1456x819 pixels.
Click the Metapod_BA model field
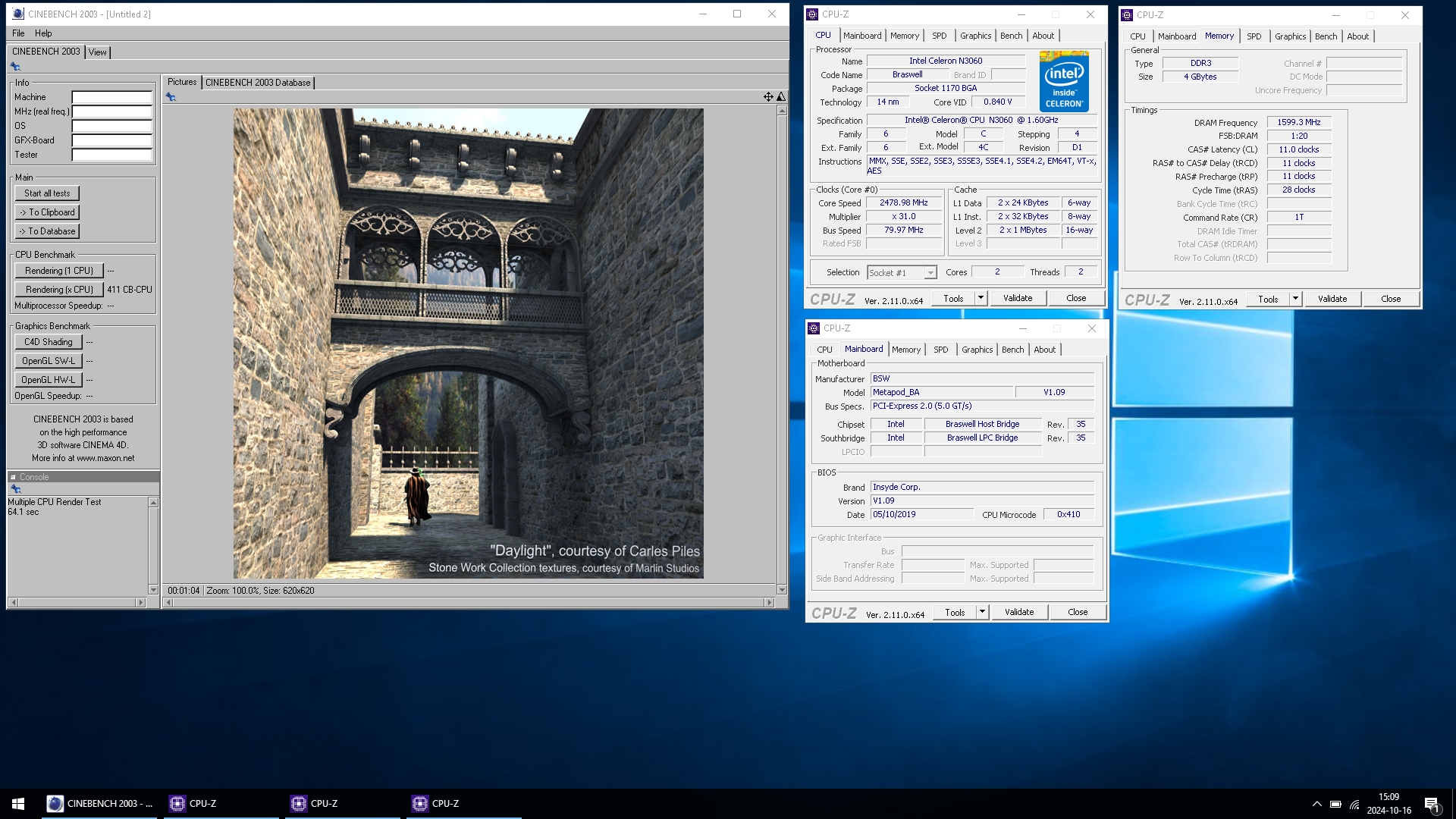(941, 392)
